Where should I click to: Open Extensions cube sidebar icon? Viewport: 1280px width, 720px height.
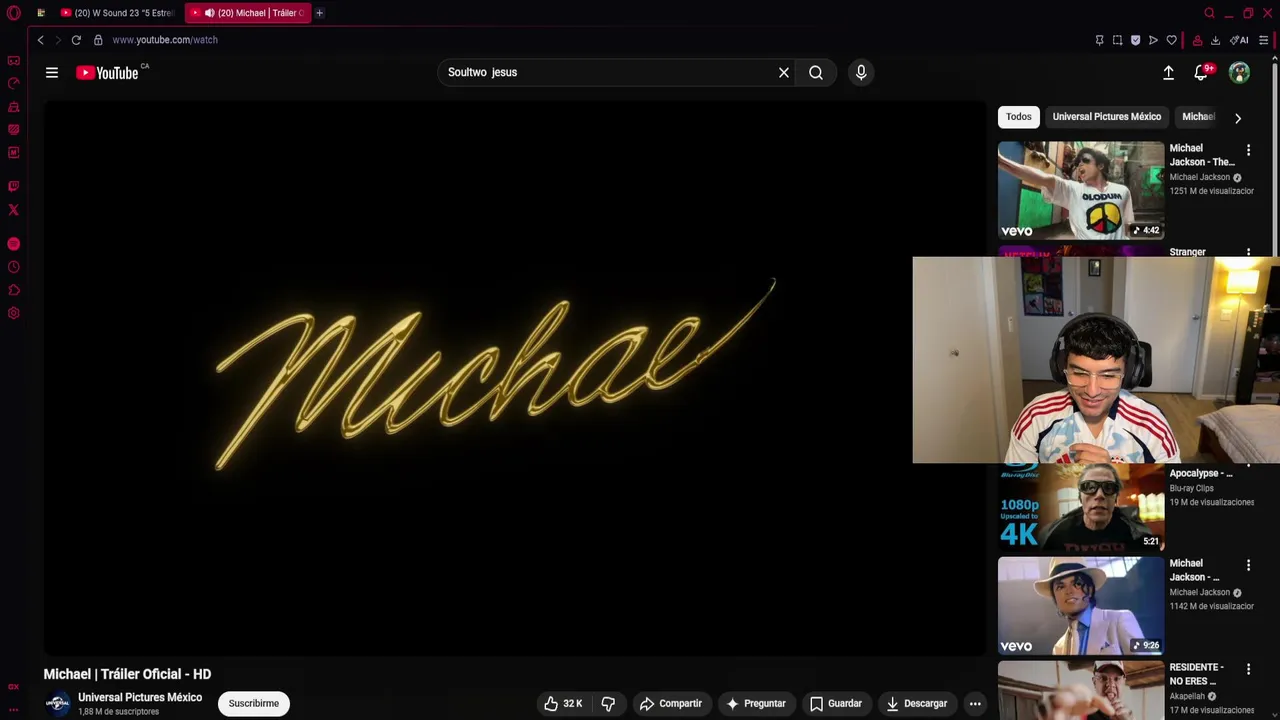[x=13, y=290]
